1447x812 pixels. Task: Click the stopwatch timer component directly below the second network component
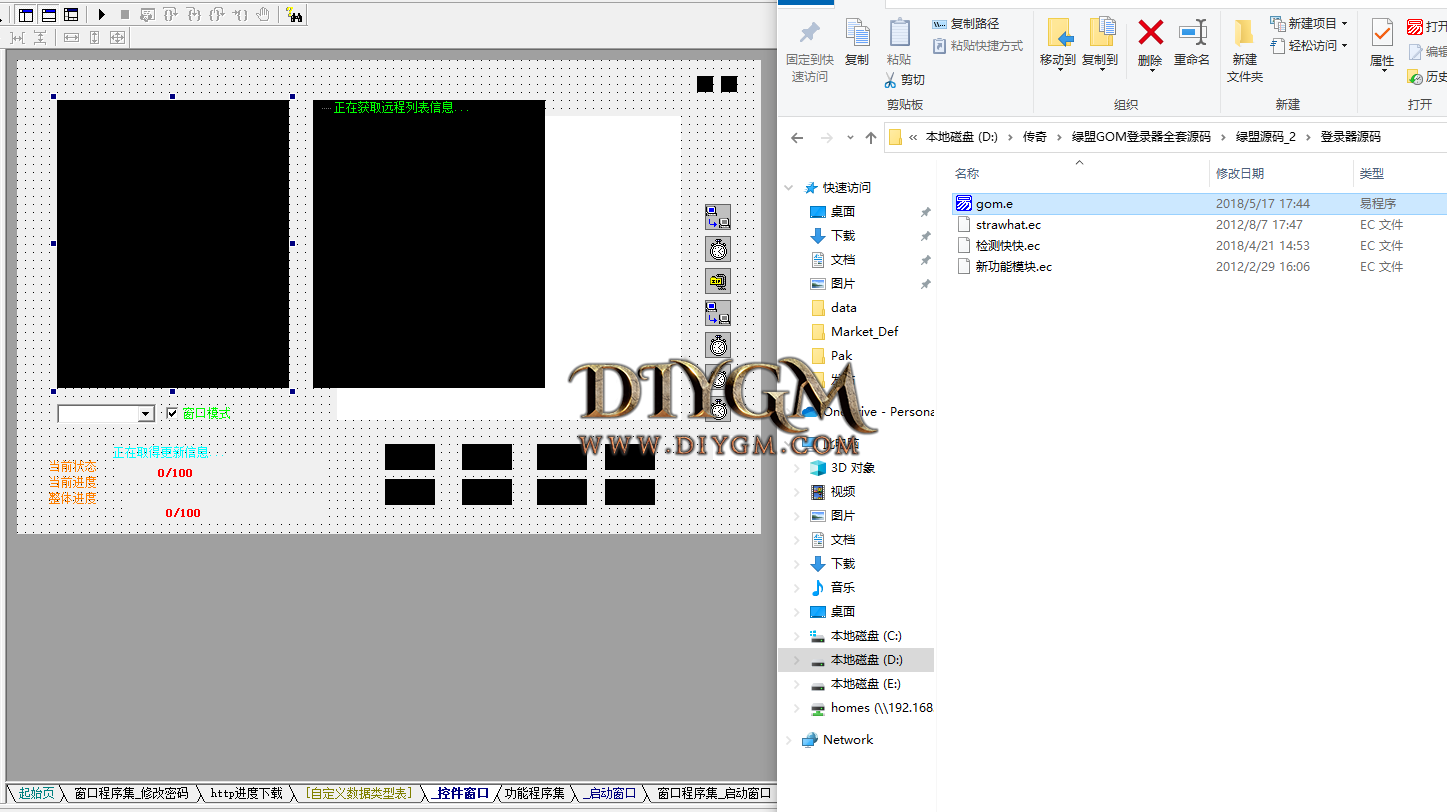coord(718,345)
